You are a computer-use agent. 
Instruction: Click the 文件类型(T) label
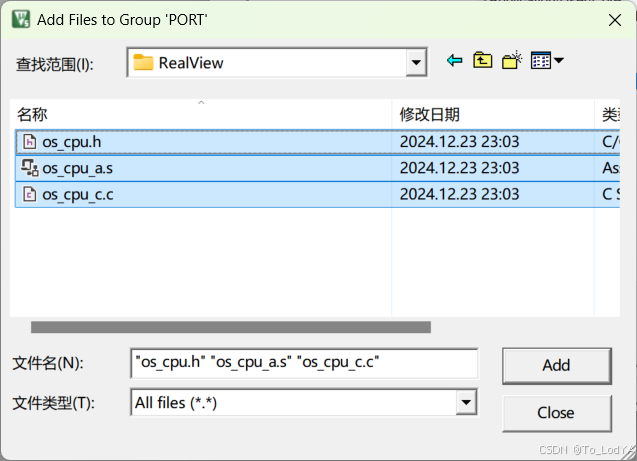pos(53,403)
